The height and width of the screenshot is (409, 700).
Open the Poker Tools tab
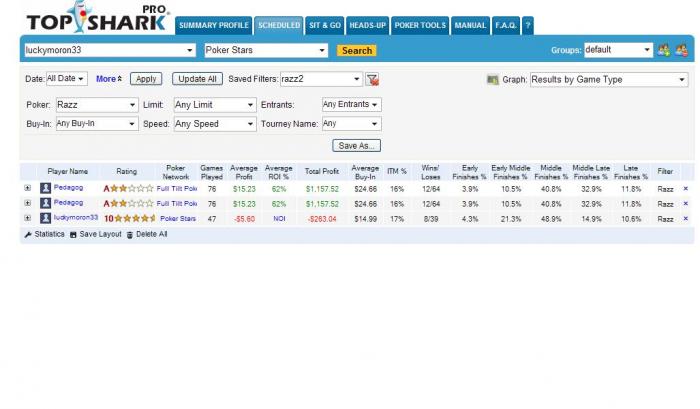tap(420, 25)
